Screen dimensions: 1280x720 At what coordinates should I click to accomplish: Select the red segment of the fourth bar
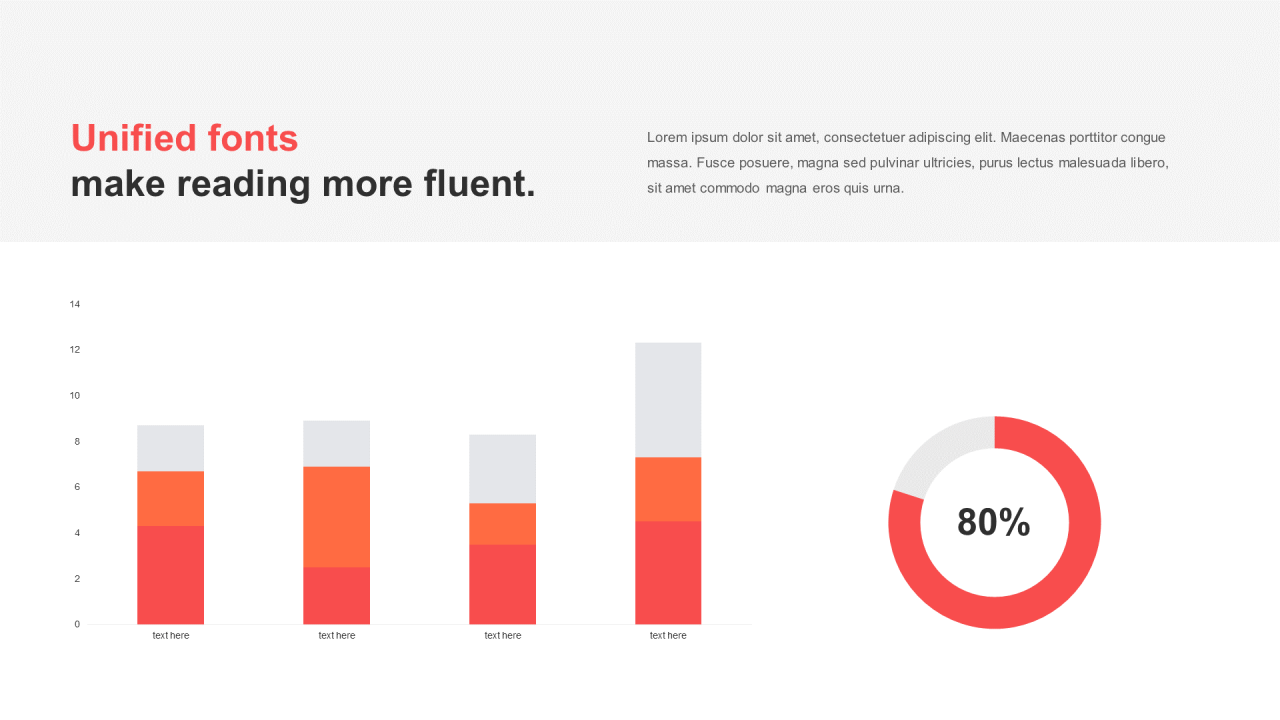pyautogui.click(x=668, y=573)
